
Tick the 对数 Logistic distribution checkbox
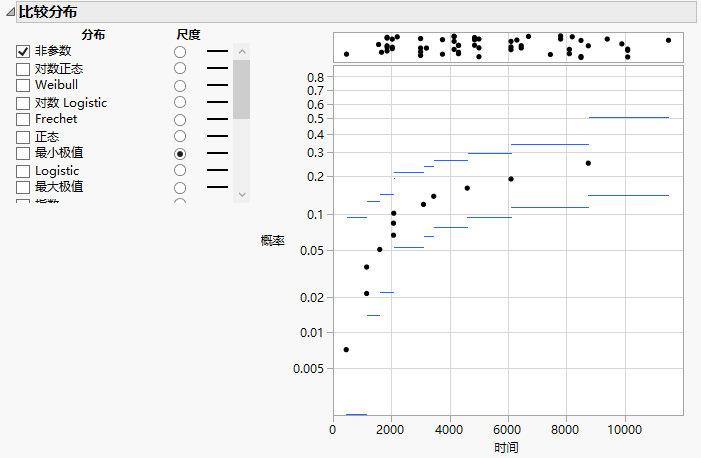coord(23,103)
